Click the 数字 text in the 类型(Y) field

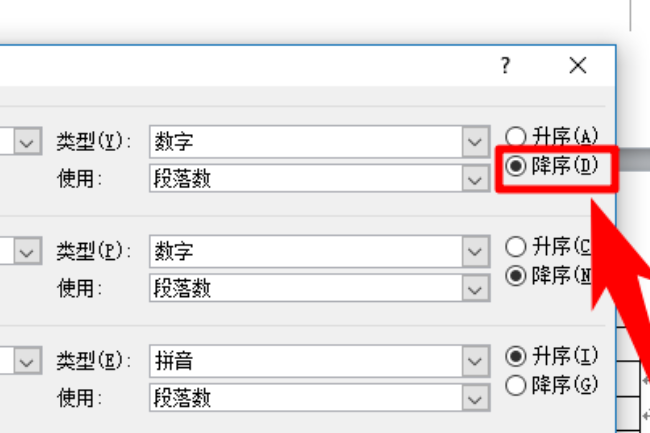click(173, 142)
